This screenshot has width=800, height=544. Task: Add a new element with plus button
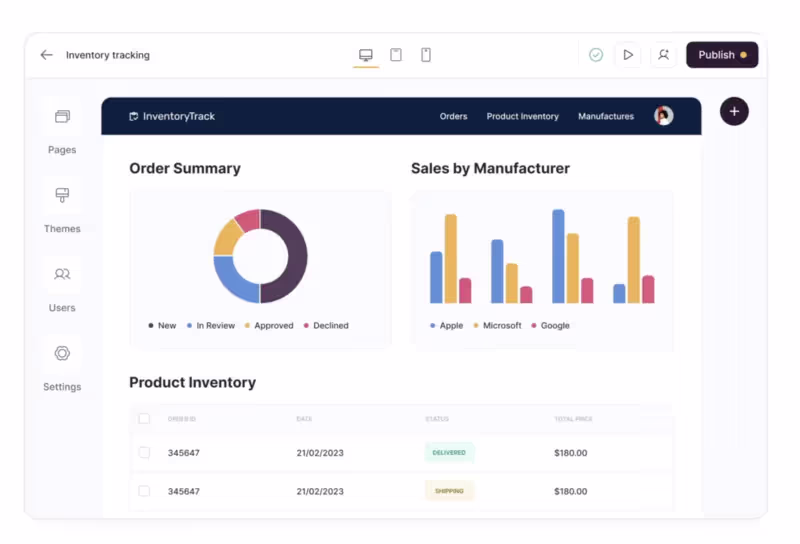734,111
